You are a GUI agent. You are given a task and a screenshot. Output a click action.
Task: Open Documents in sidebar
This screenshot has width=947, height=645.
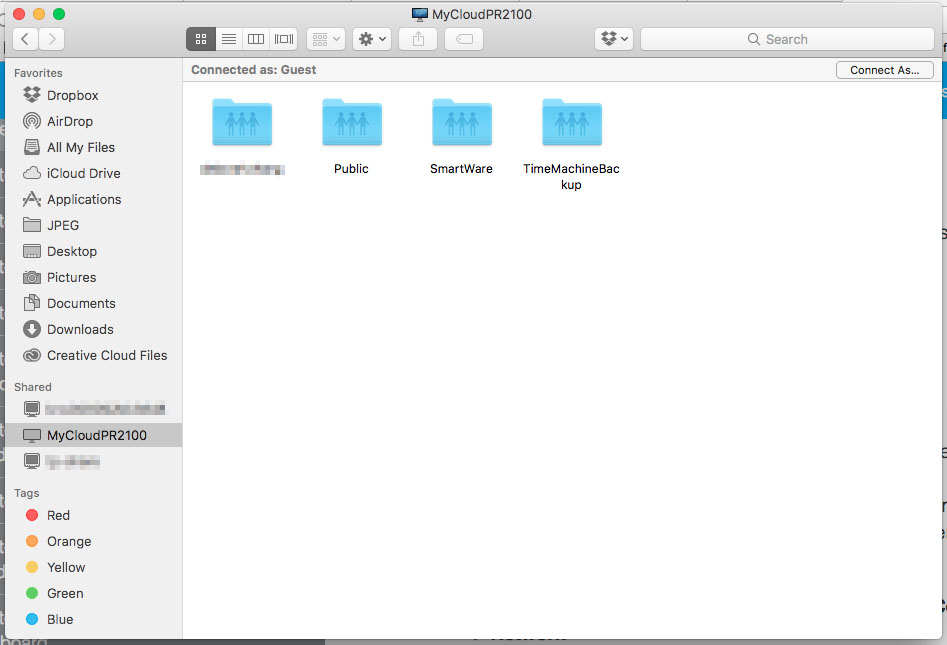pyautogui.click(x=93, y=303)
